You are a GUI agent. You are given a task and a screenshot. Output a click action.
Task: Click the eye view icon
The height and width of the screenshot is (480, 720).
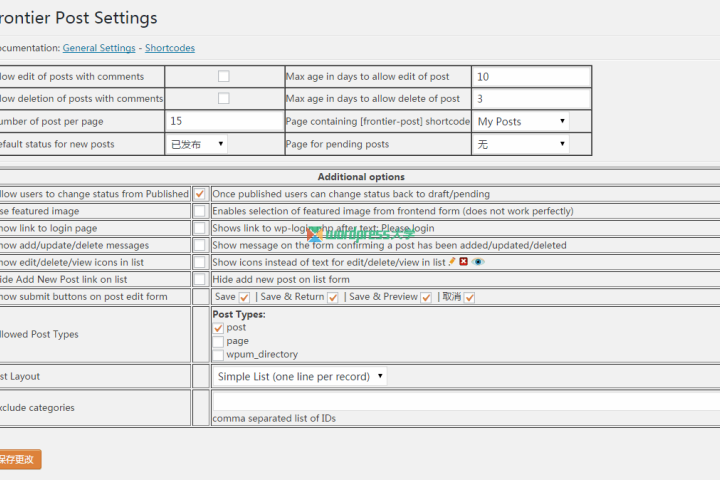click(478, 262)
